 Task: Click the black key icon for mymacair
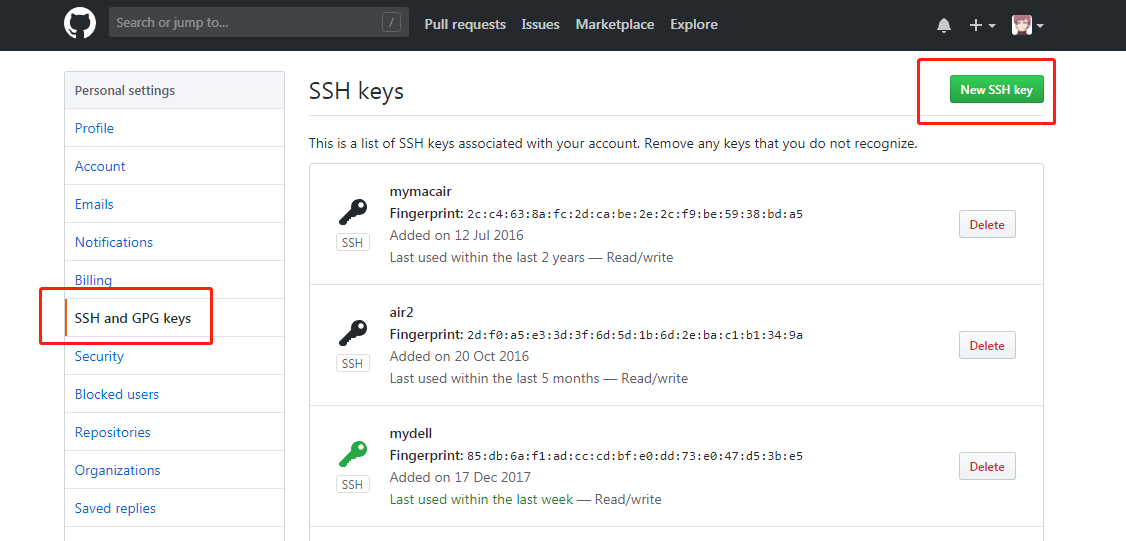(x=352, y=213)
